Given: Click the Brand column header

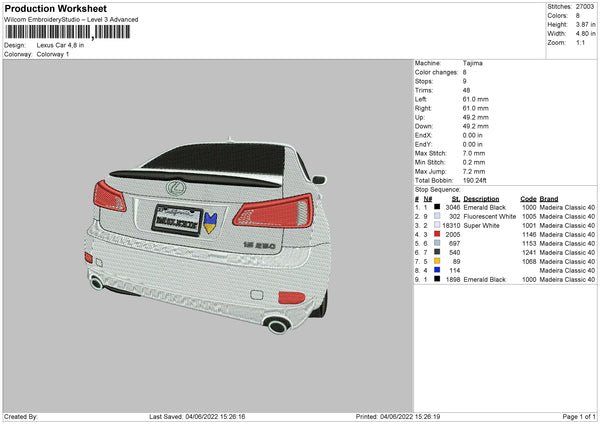Looking at the screenshot, I should [x=549, y=199].
